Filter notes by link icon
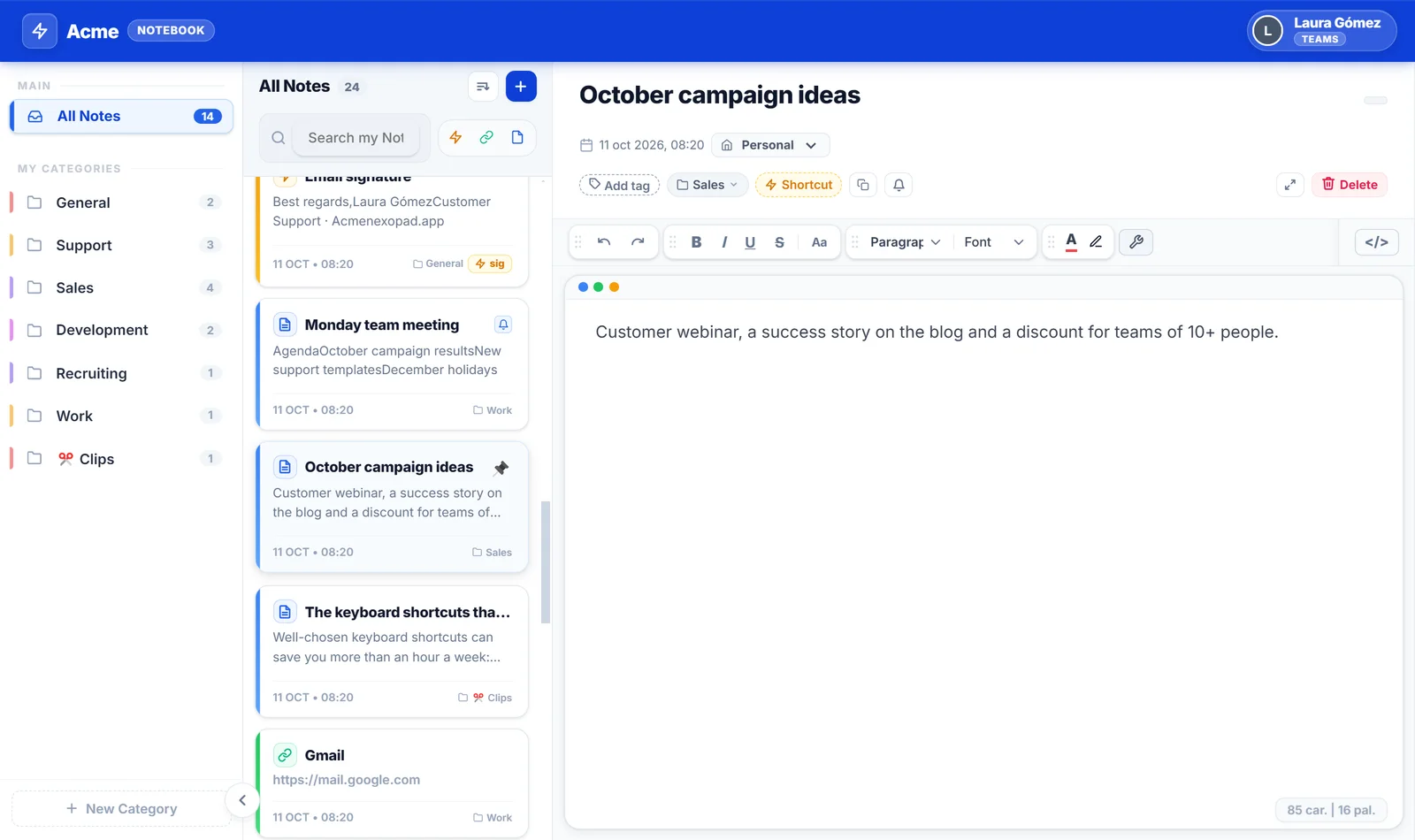This screenshot has width=1415, height=840. pos(486,137)
